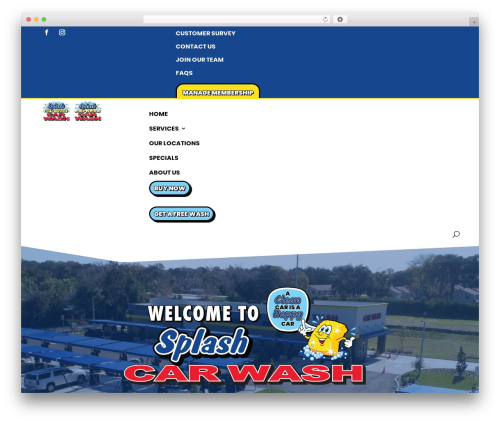Open the Customer Survey link
Screen dimensions: 500x423
pos(205,33)
